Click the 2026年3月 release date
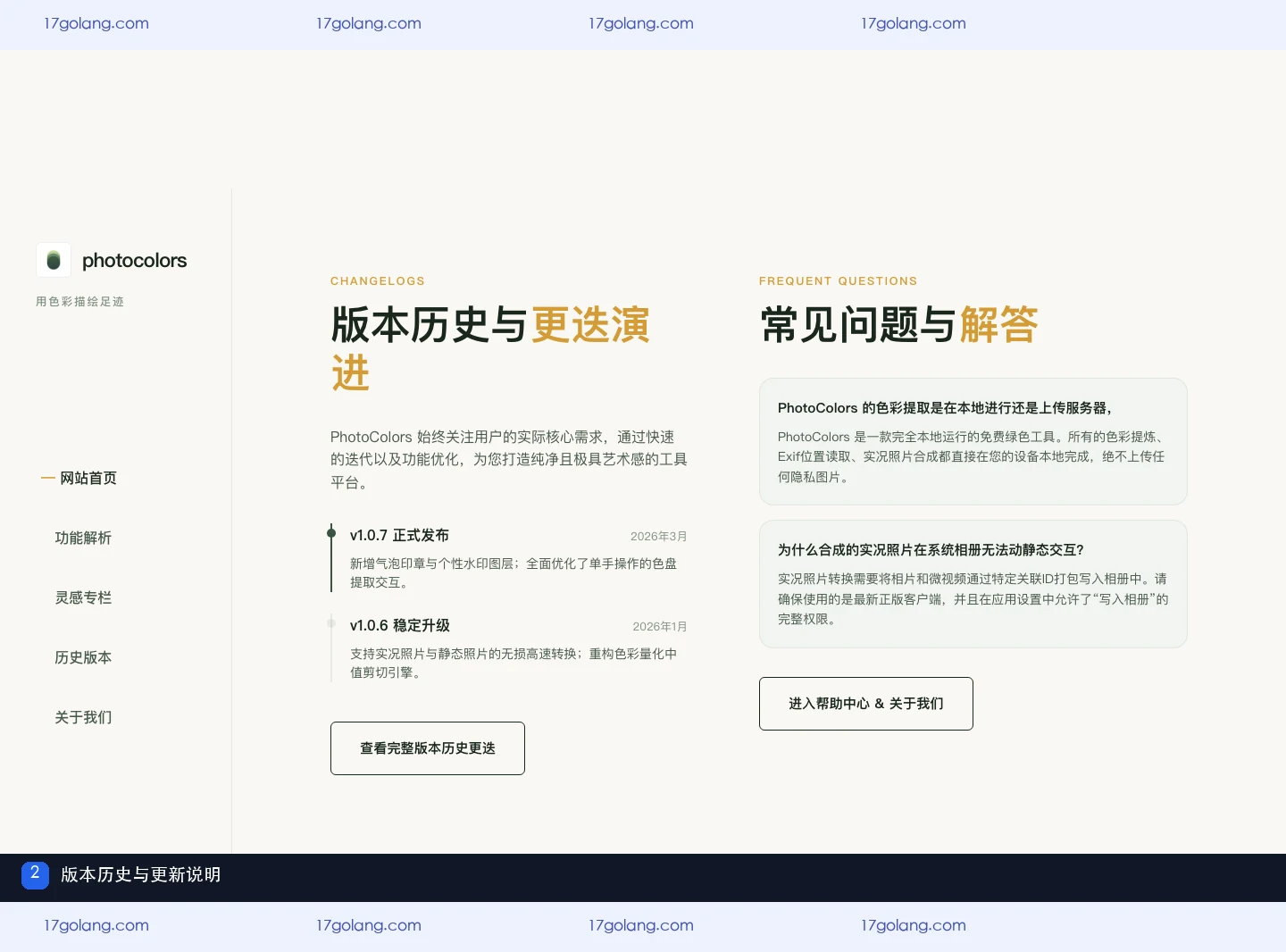1286x952 pixels. (x=659, y=536)
